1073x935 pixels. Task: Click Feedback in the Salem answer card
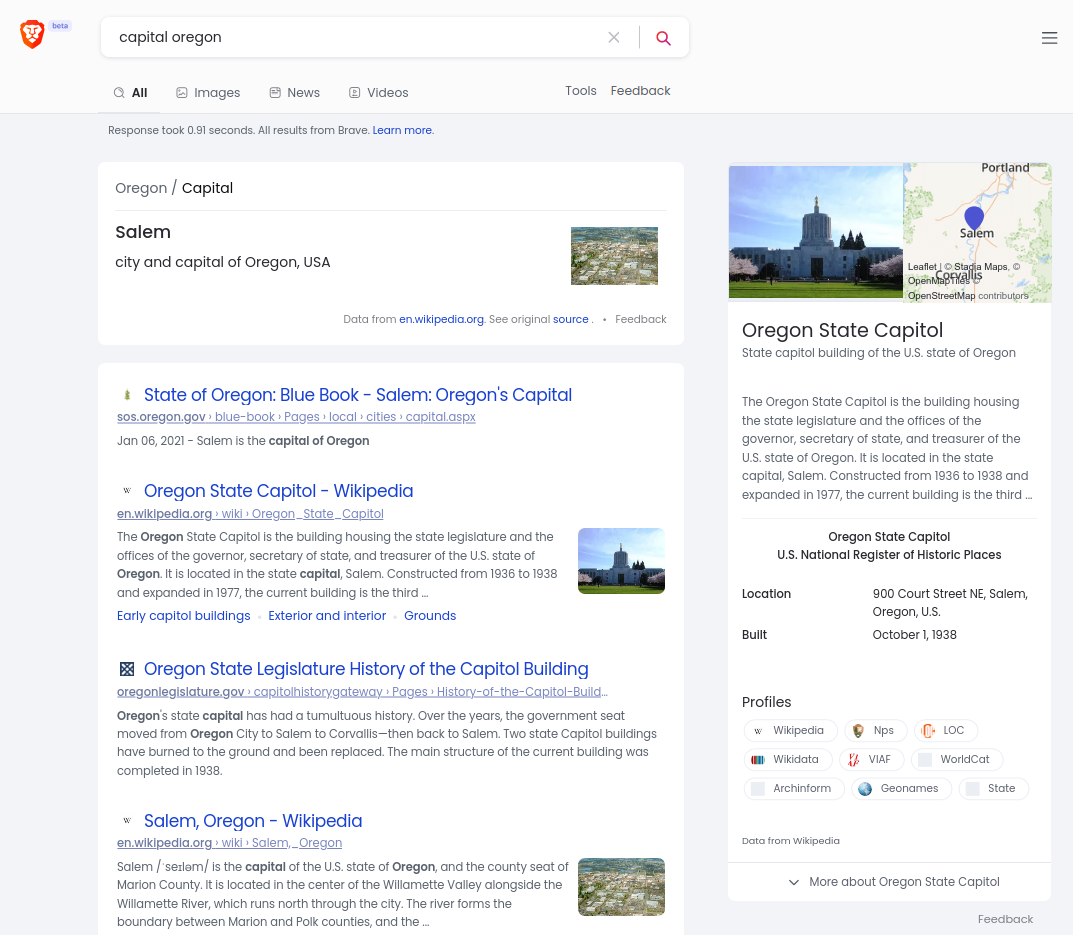click(x=641, y=319)
